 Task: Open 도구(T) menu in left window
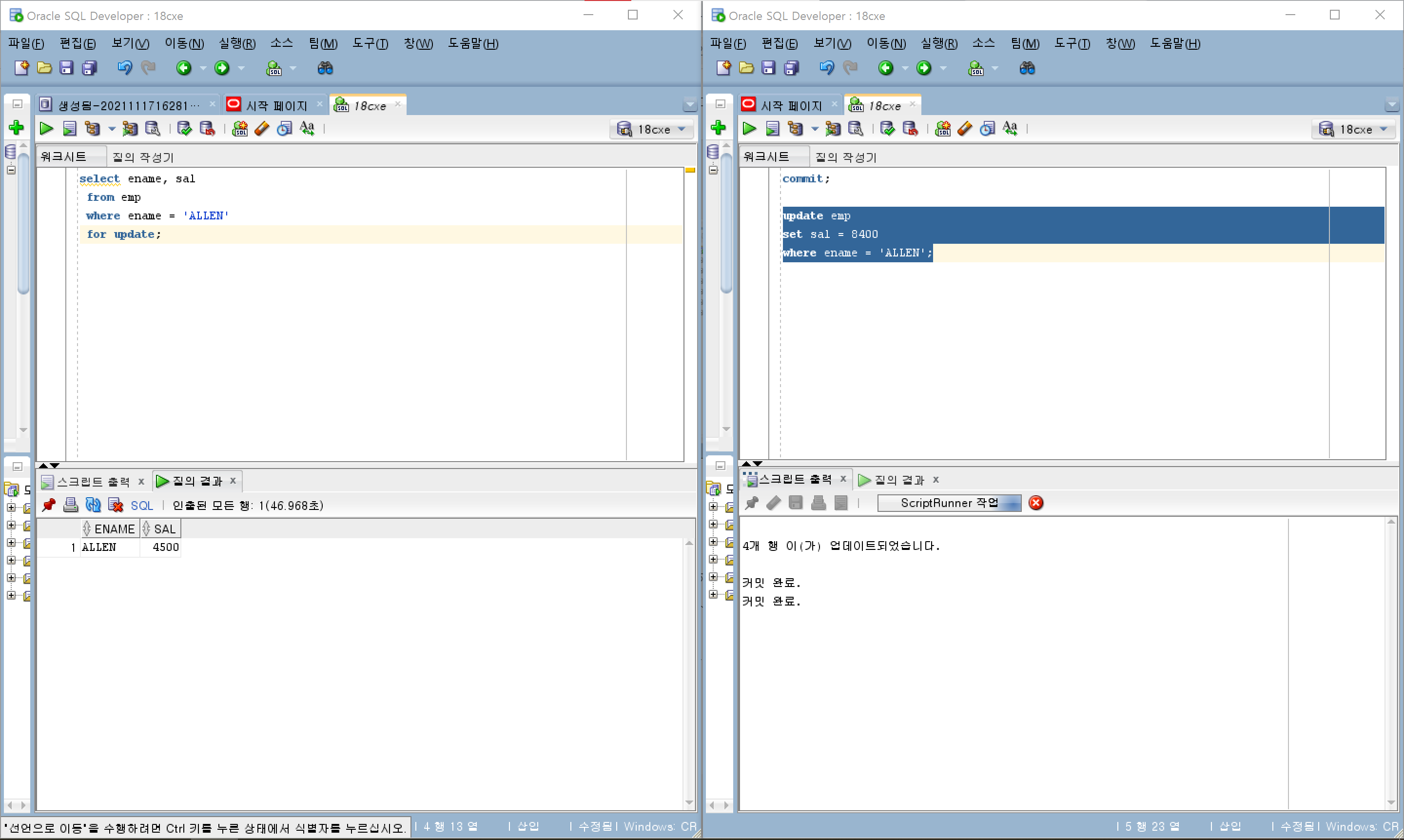click(370, 43)
